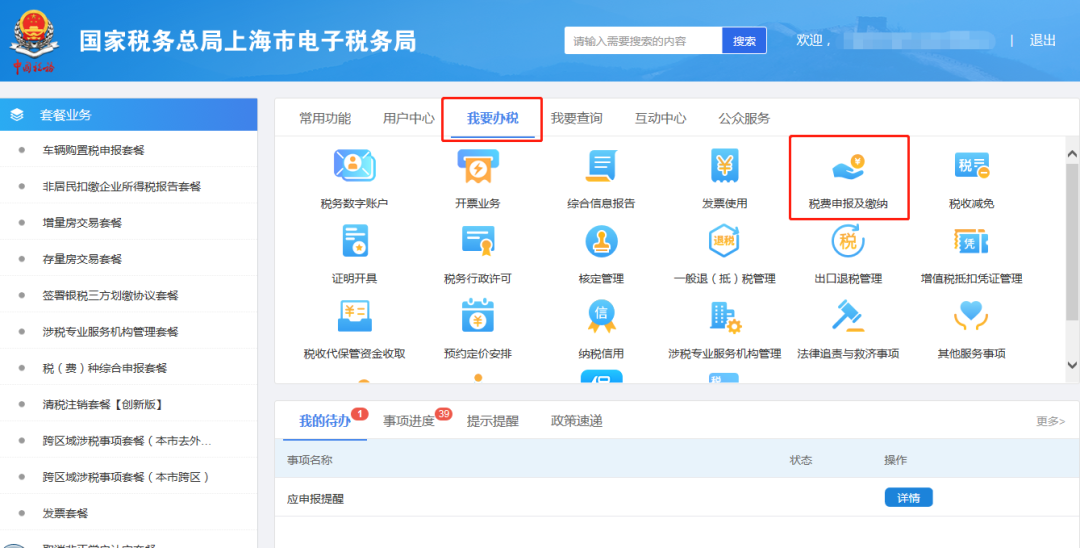Screen dimensions: 1080x548
Task: Open 签署银税三方划缴协议套餐
Action: (110, 295)
